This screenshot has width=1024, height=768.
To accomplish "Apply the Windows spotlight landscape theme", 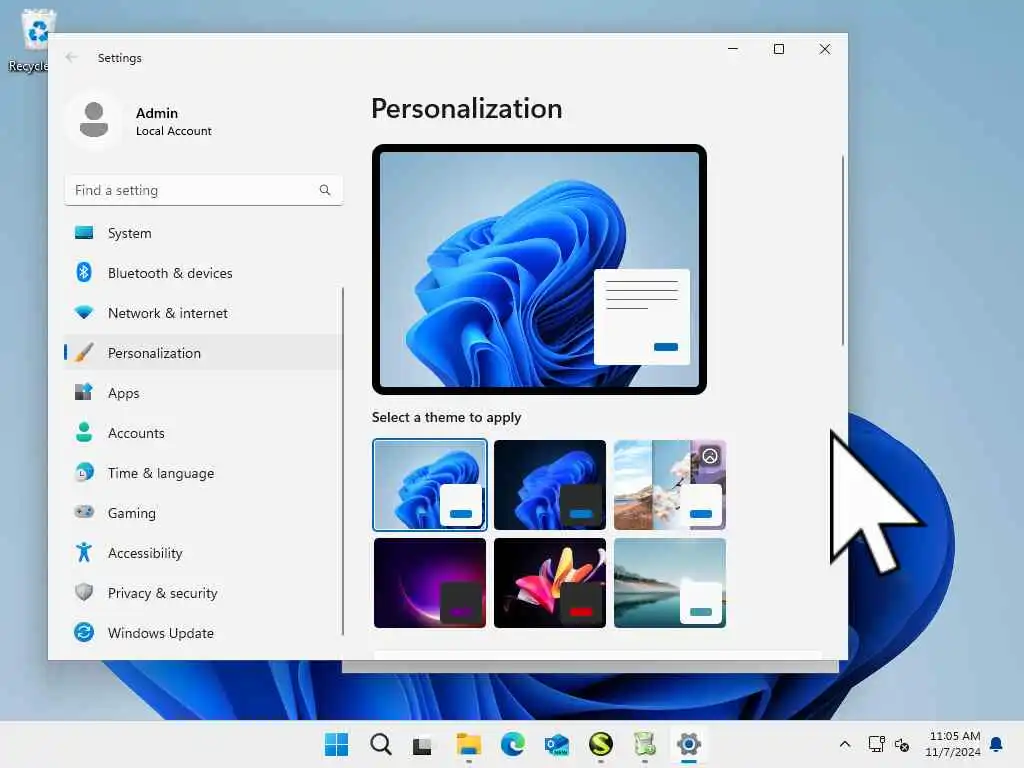I will tap(670, 485).
